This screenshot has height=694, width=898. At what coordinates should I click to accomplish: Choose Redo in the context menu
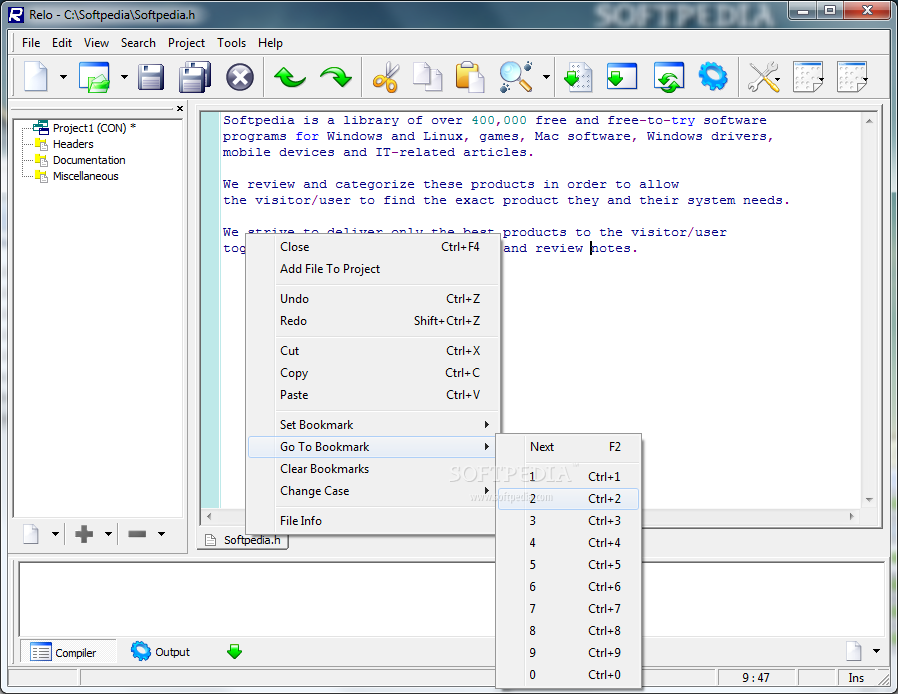372,321
